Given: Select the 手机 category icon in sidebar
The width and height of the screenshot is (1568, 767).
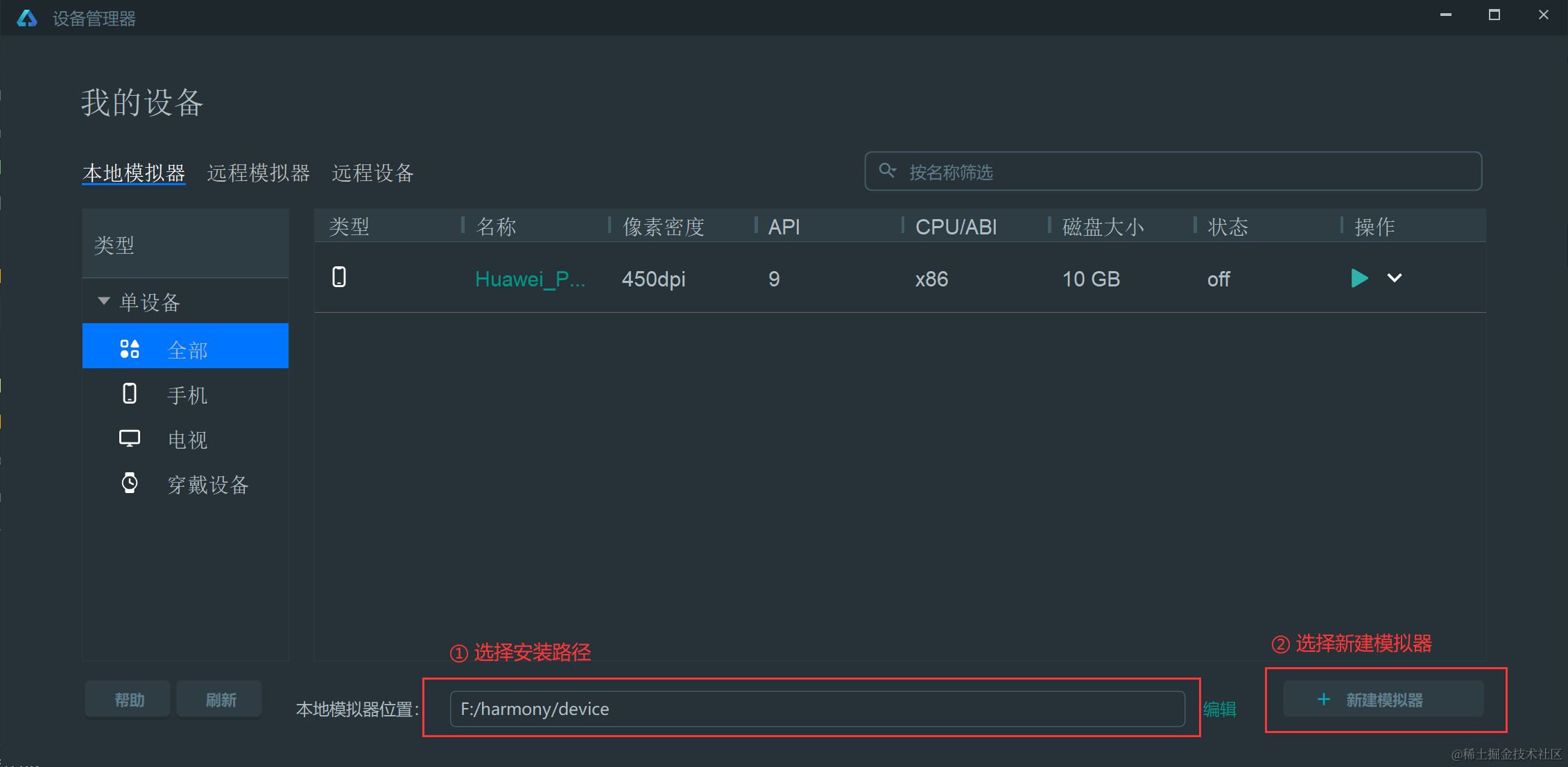Looking at the screenshot, I should (x=129, y=393).
